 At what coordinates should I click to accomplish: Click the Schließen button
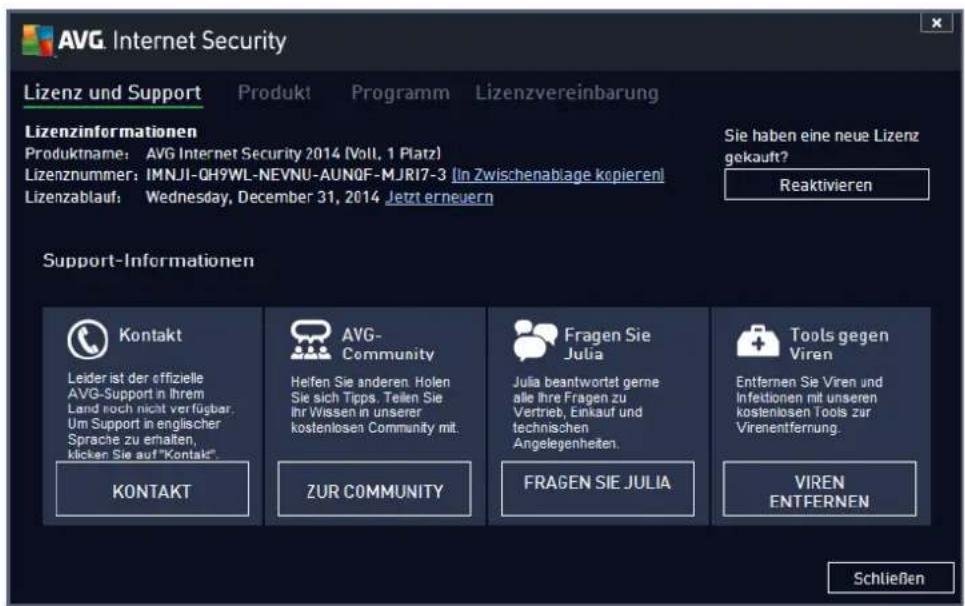890,578
